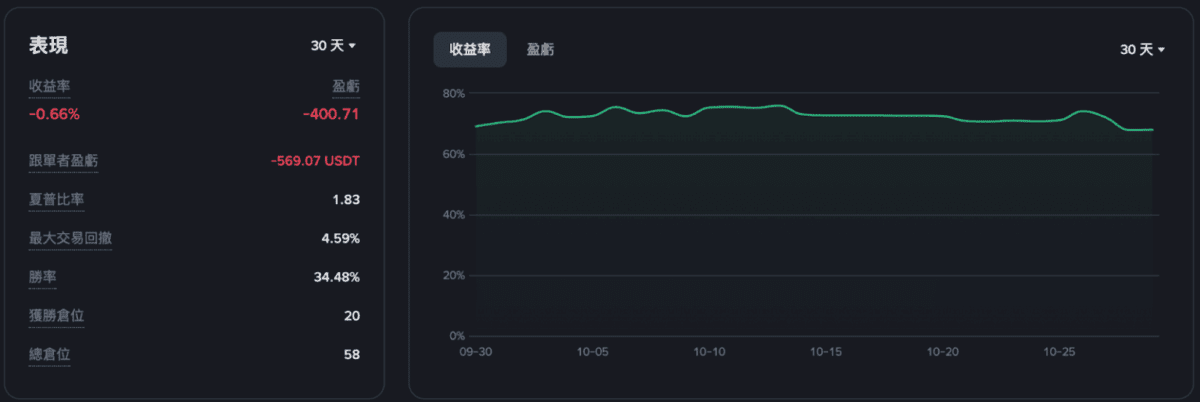Select the -0.66% return value
The height and width of the screenshot is (402, 1200).
pyautogui.click(x=54, y=114)
